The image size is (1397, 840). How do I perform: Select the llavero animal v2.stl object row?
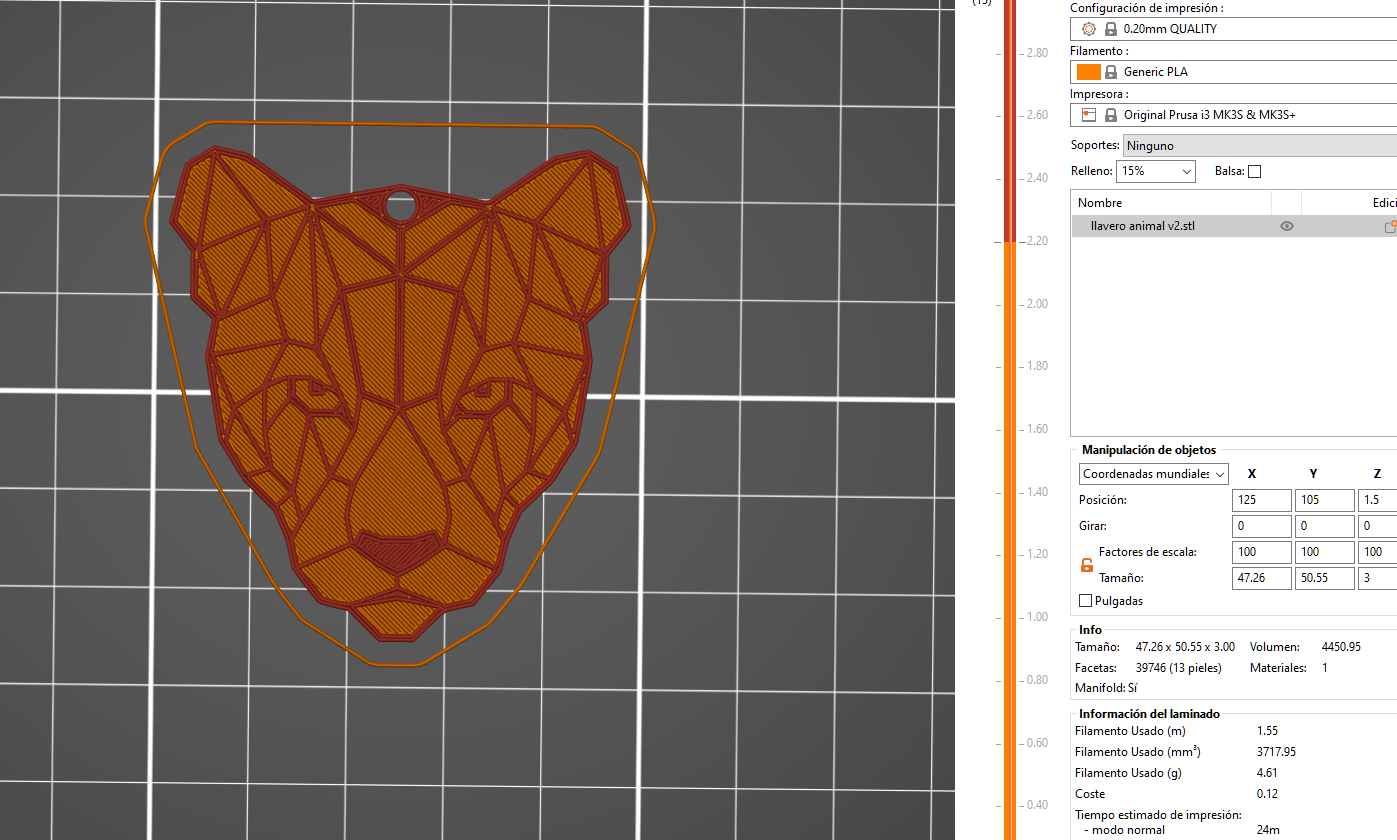1234,226
